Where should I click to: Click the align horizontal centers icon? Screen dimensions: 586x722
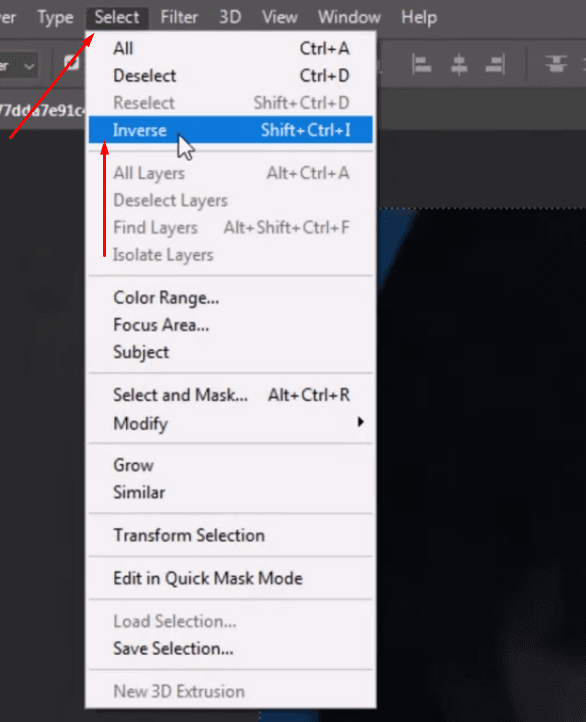point(458,64)
